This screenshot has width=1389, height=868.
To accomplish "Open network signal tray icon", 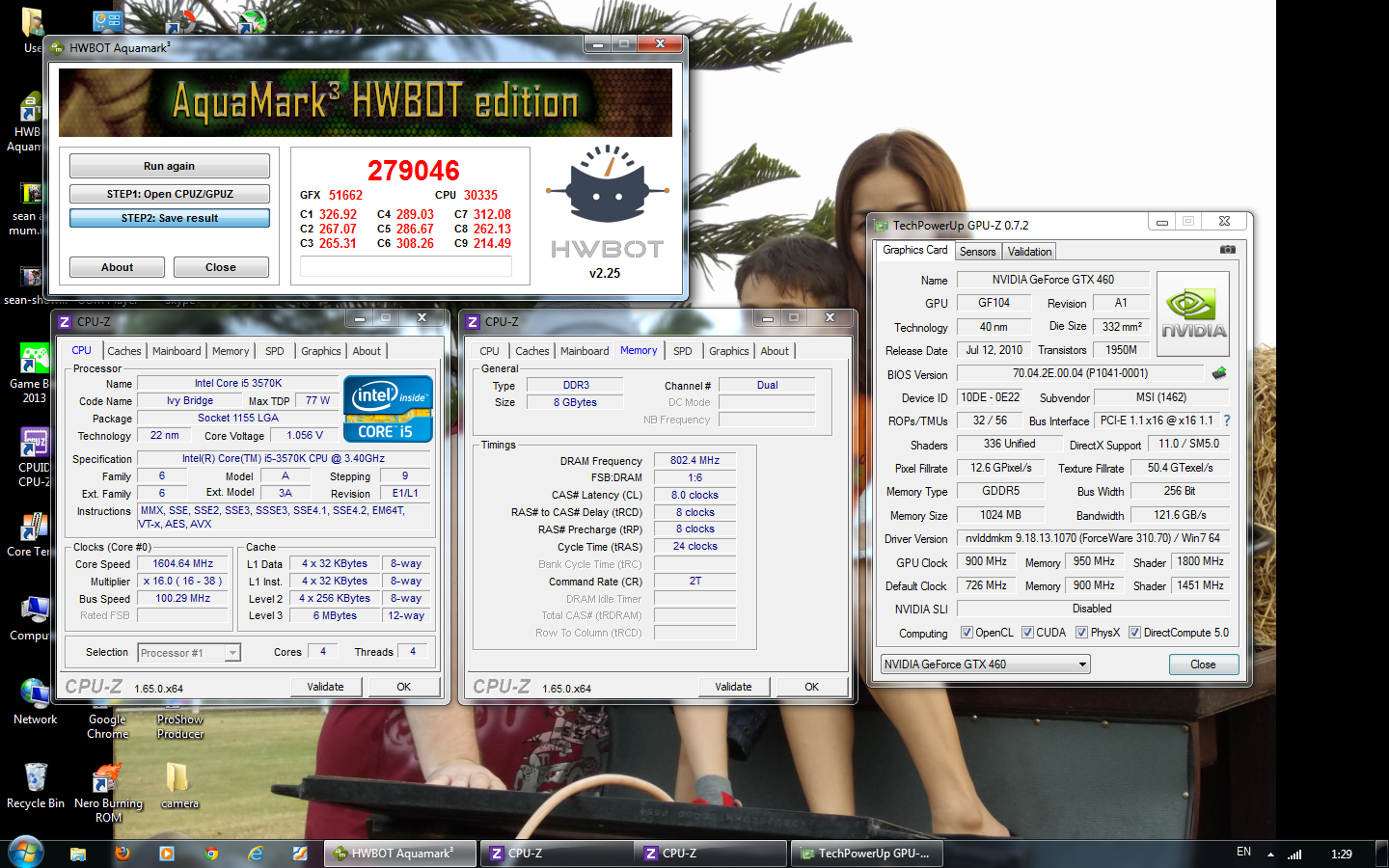I will pyautogui.click(x=1294, y=854).
